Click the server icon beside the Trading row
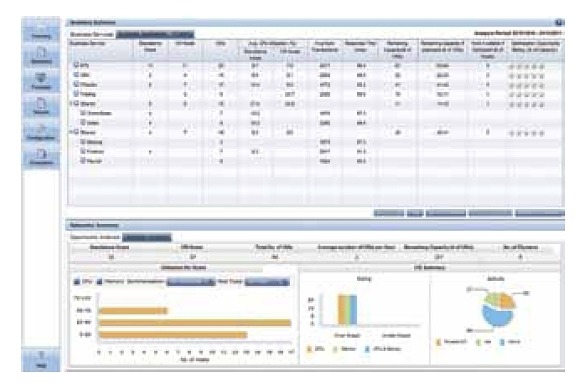The height and width of the screenshot is (391, 583). coord(76,94)
